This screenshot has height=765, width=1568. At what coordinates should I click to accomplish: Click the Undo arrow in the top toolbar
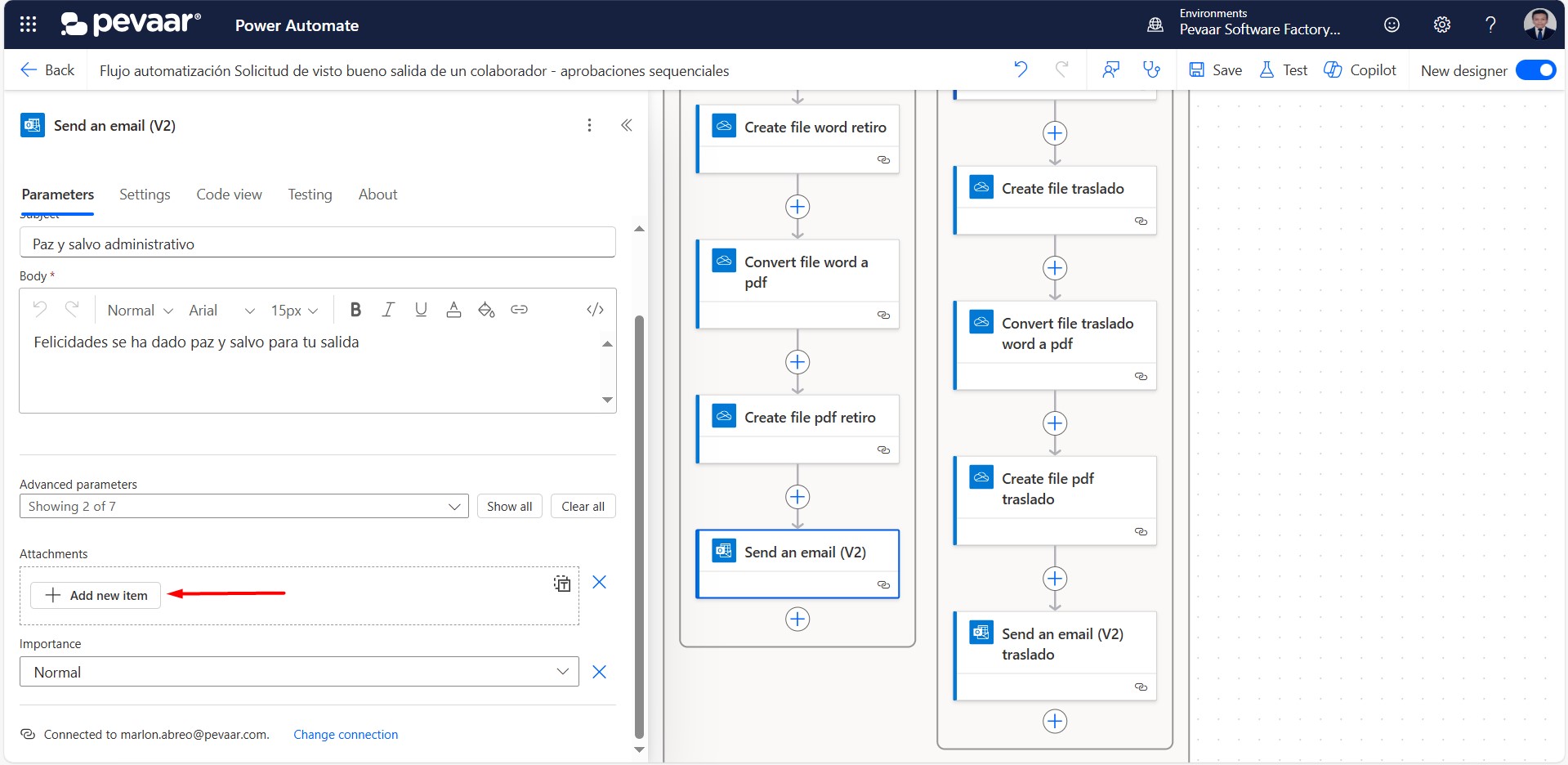(1021, 69)
